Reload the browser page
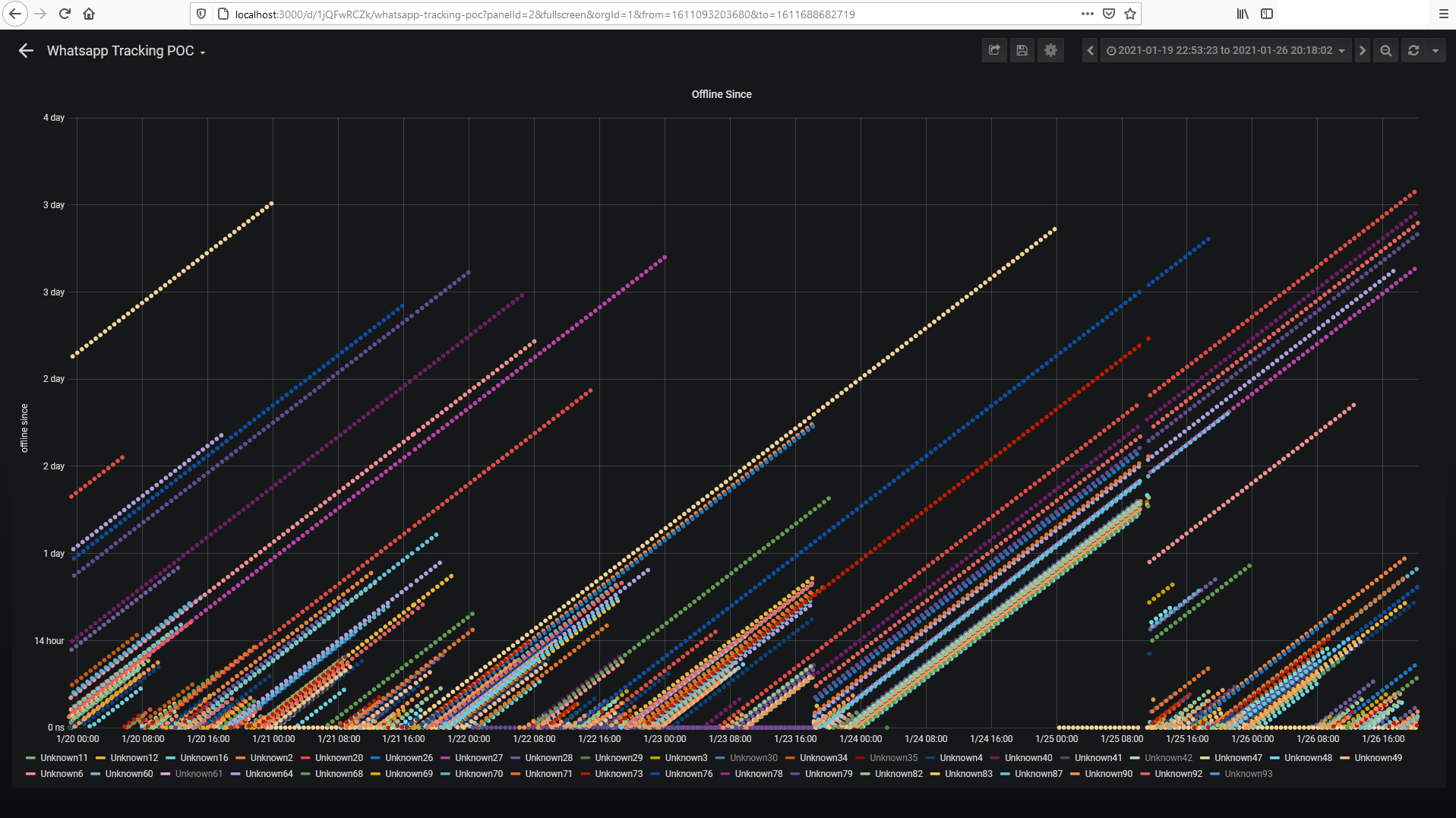Viewport: 1456px width, 818px height. tap(65, 14)
